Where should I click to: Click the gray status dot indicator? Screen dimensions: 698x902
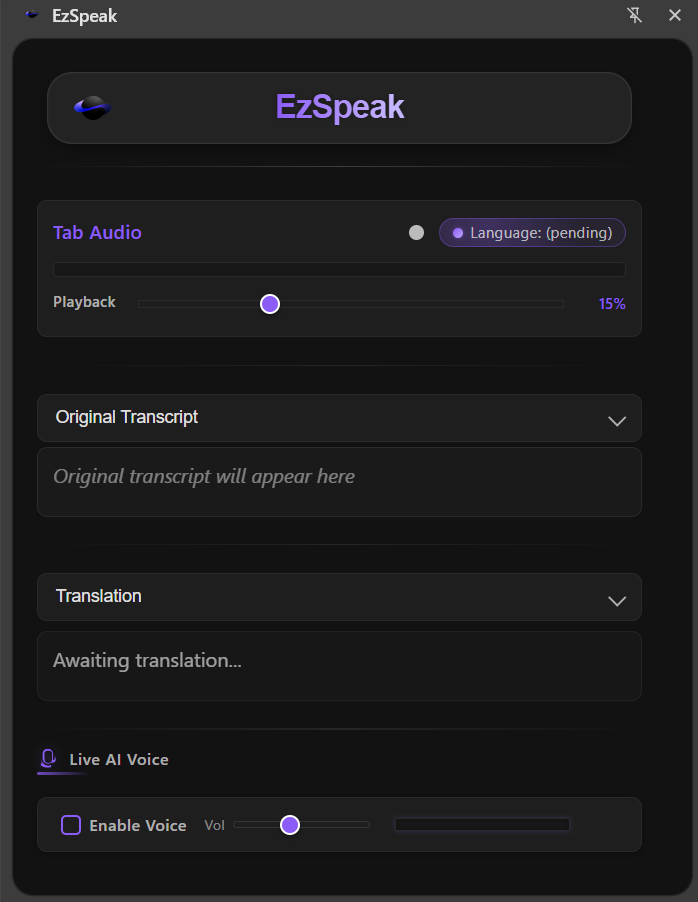click(x=416, y=233)
